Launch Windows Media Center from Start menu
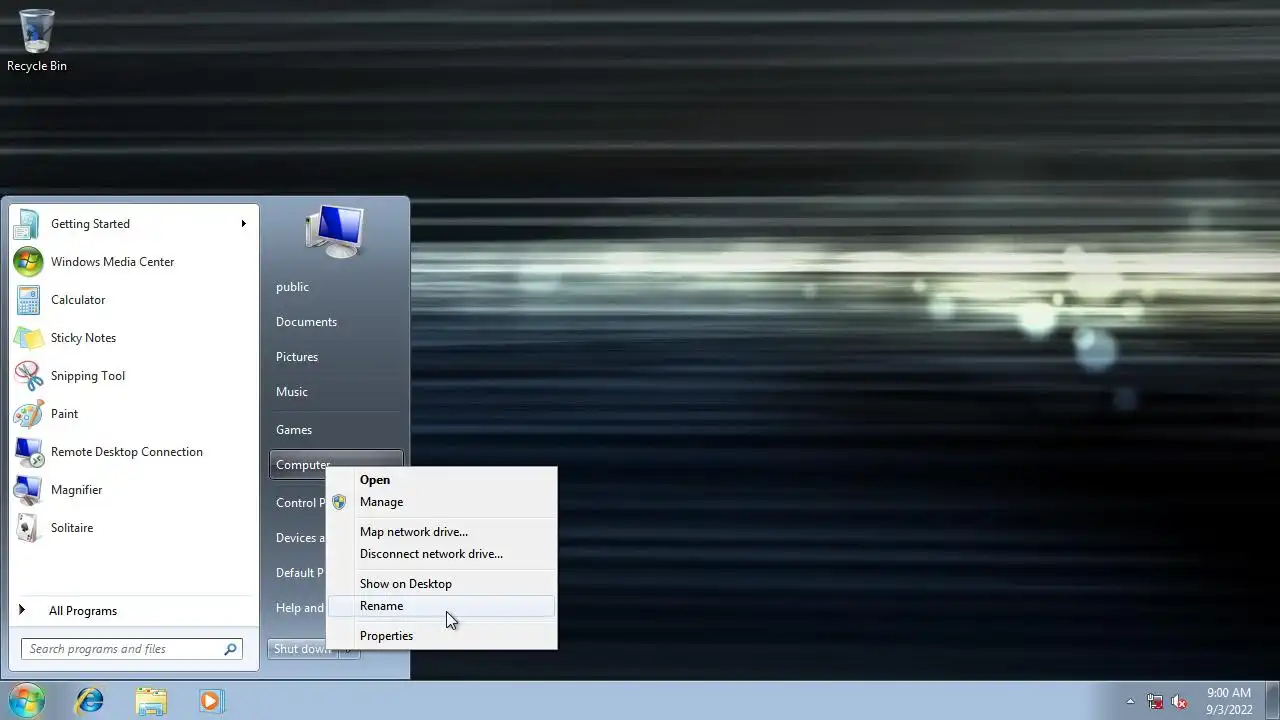 134,262
